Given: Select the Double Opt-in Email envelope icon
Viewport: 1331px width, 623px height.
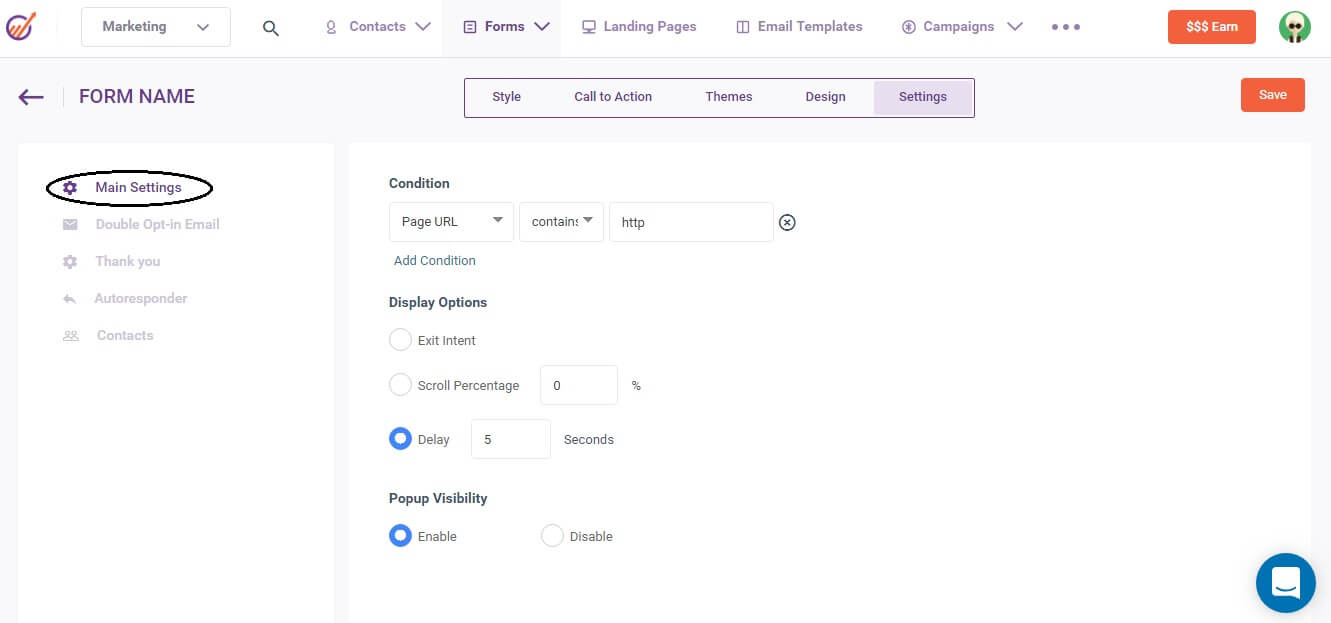Looking at the screenshot, I should (x=70, y=224).
